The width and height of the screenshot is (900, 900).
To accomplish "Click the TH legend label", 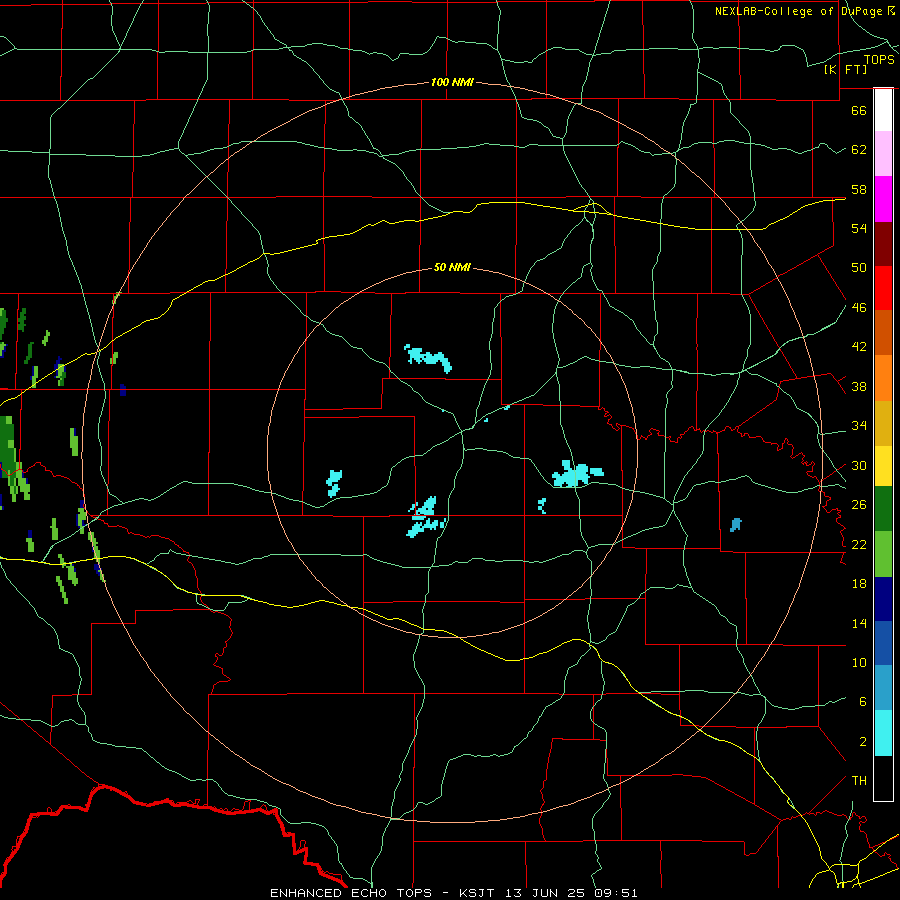I will point(859,781).
